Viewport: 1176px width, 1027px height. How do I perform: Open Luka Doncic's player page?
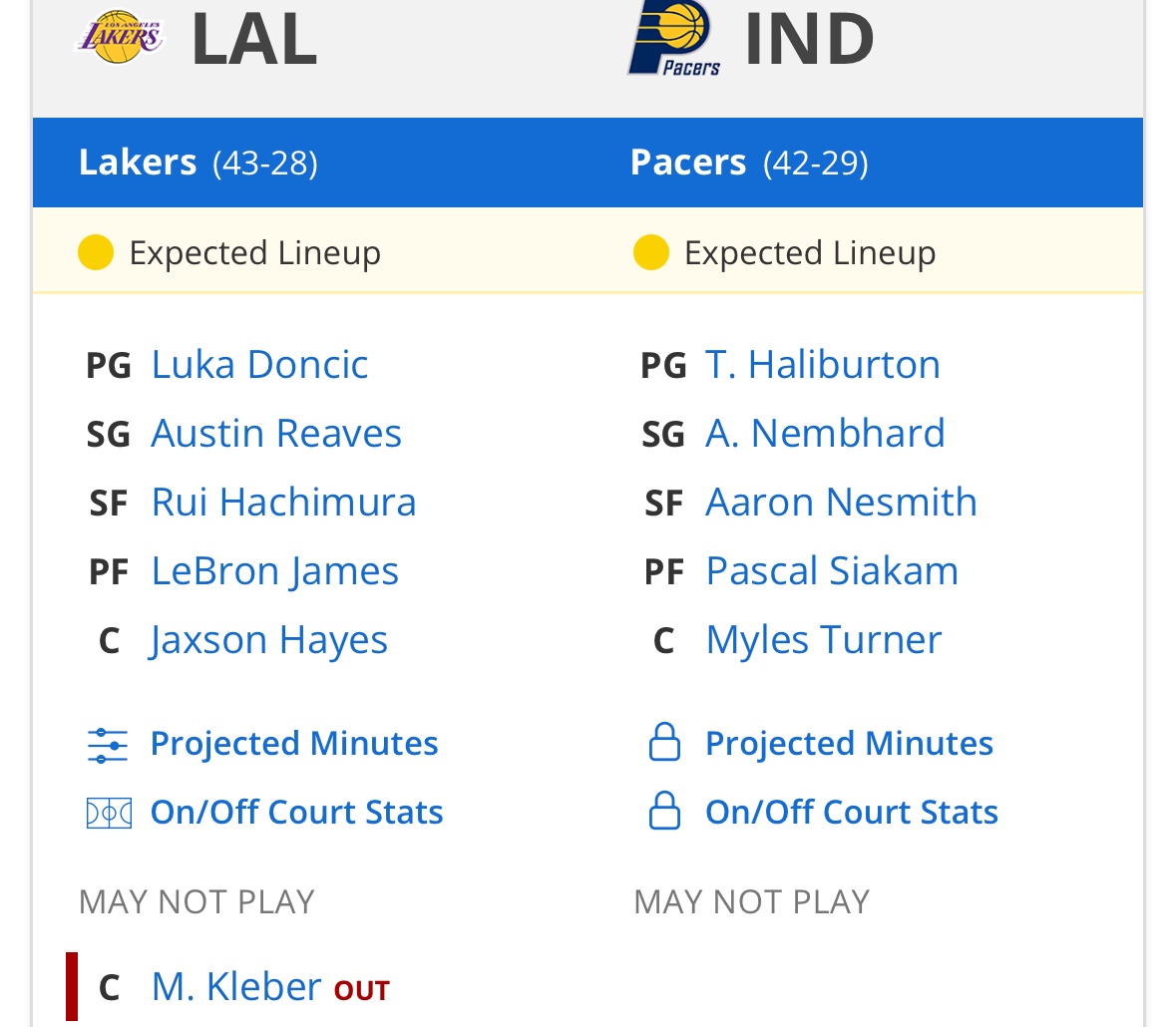pos(259,365)
